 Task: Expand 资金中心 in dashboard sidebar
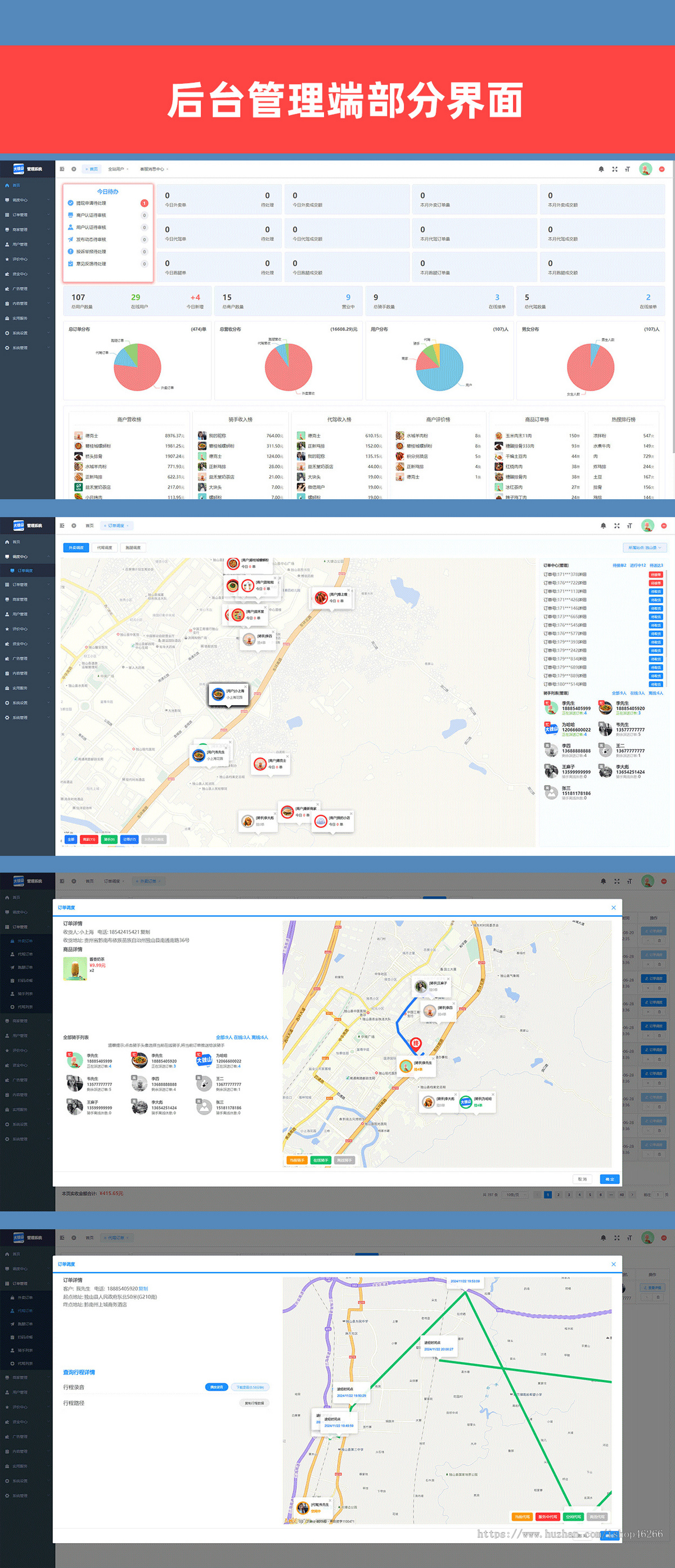28,274
